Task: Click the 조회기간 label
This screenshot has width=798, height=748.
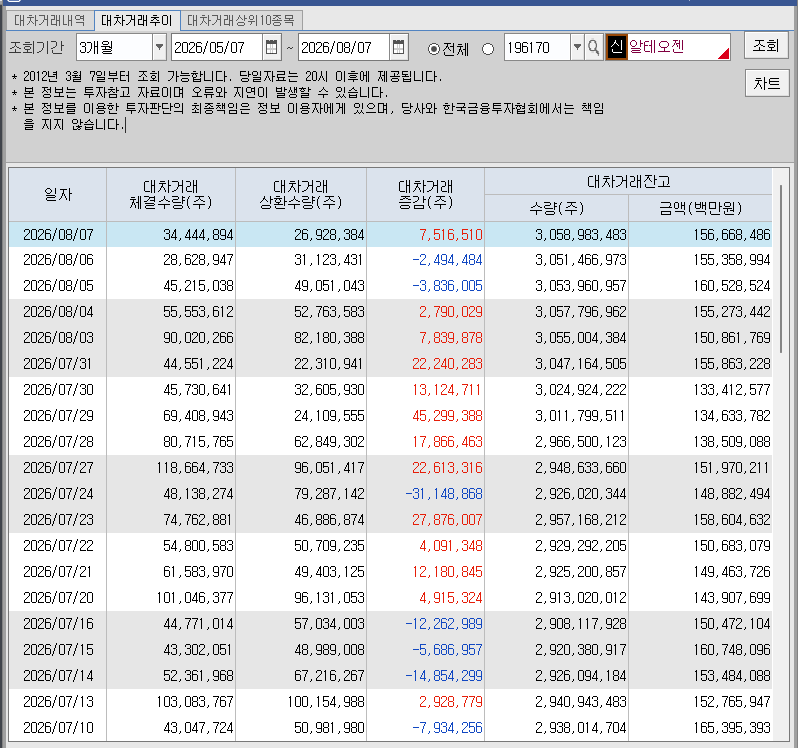Action: click(x=37, y=47)
